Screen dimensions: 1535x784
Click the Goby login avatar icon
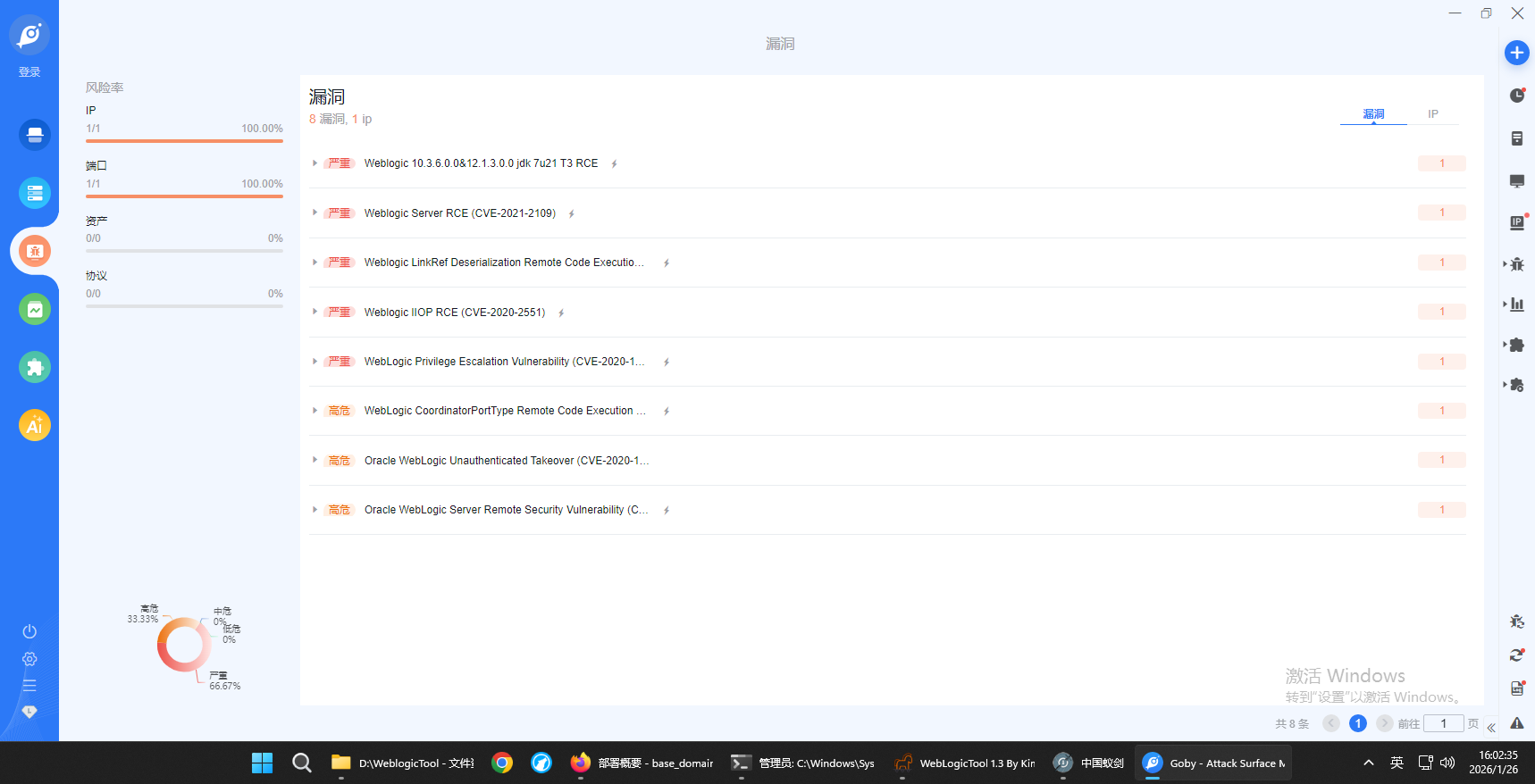[29, 35]
